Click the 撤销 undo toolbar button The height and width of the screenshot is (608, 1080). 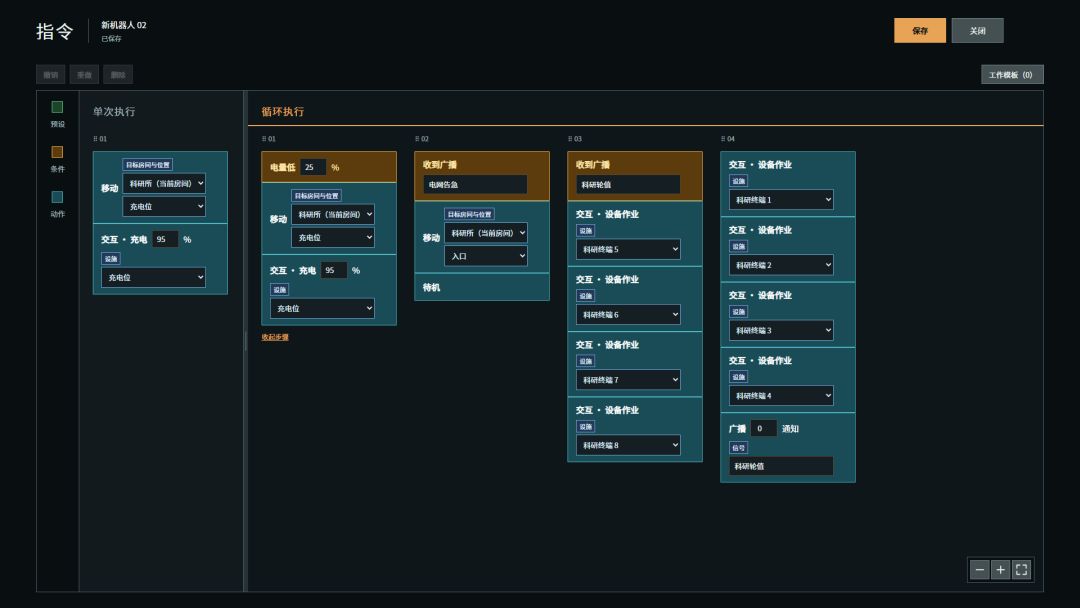click(51, 74)
